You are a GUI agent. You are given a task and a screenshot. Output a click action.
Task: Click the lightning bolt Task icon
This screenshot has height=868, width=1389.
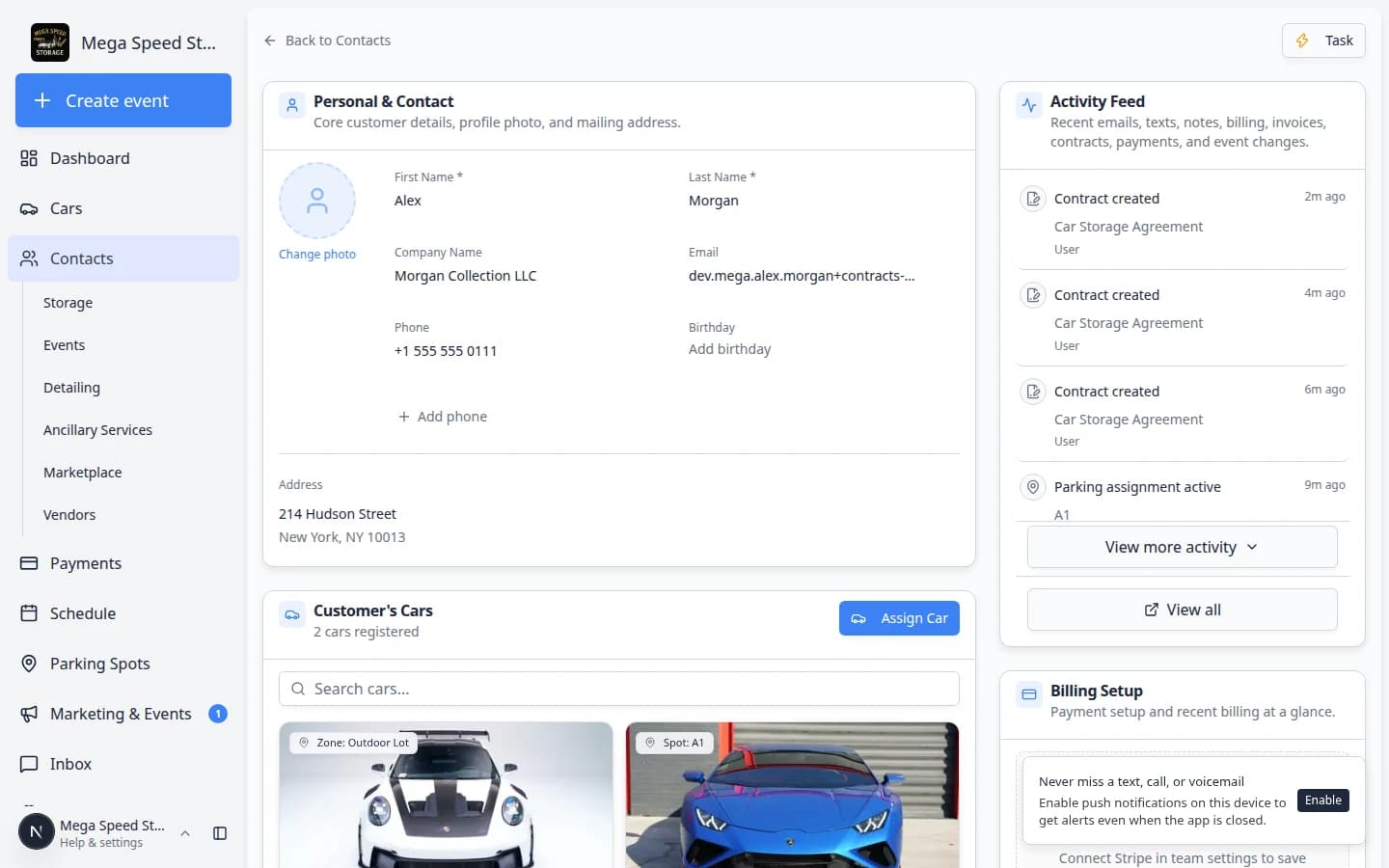(x=1302, y=41)
